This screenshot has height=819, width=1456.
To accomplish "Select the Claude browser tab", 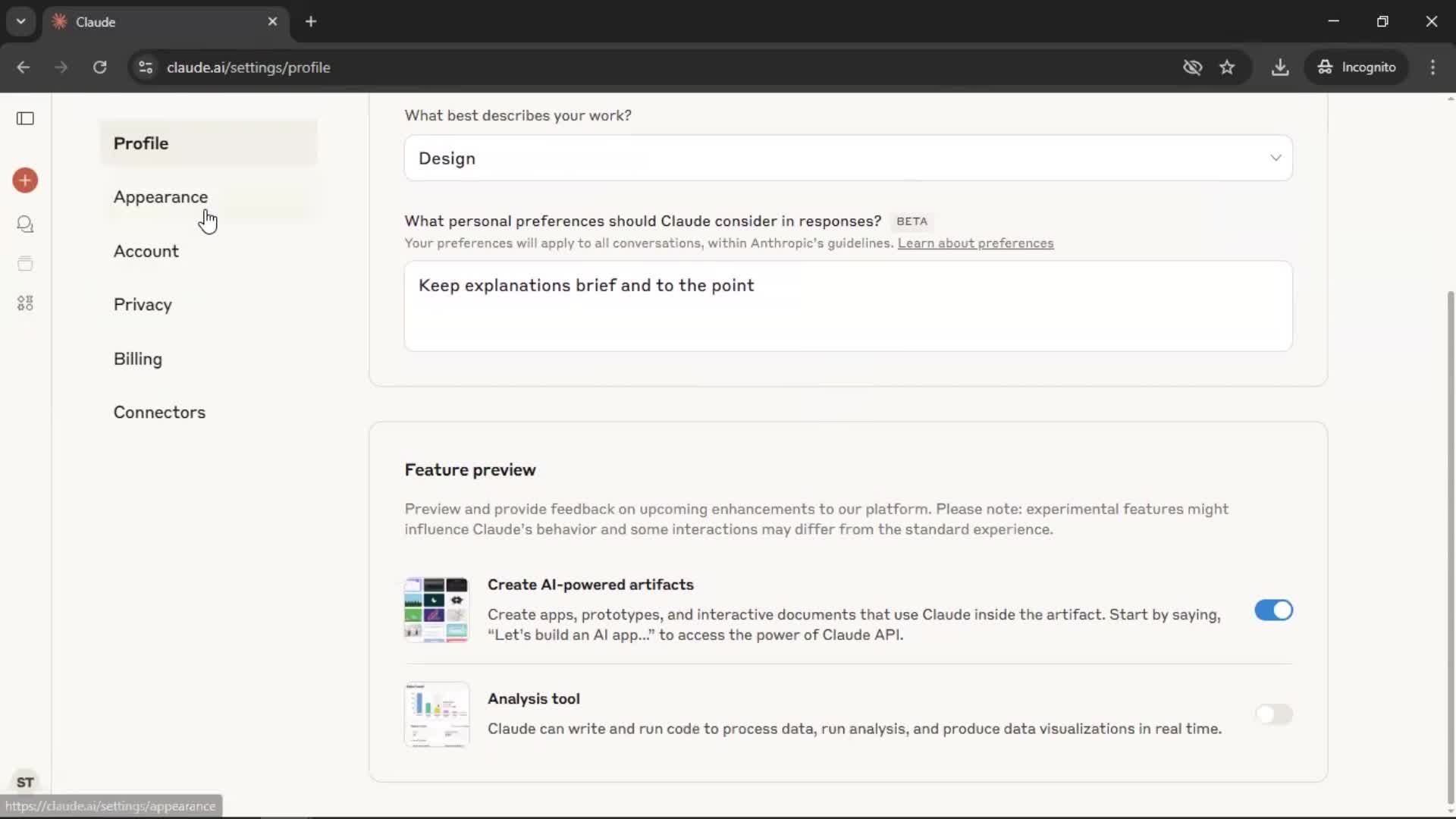I will (x=165, y=22).
